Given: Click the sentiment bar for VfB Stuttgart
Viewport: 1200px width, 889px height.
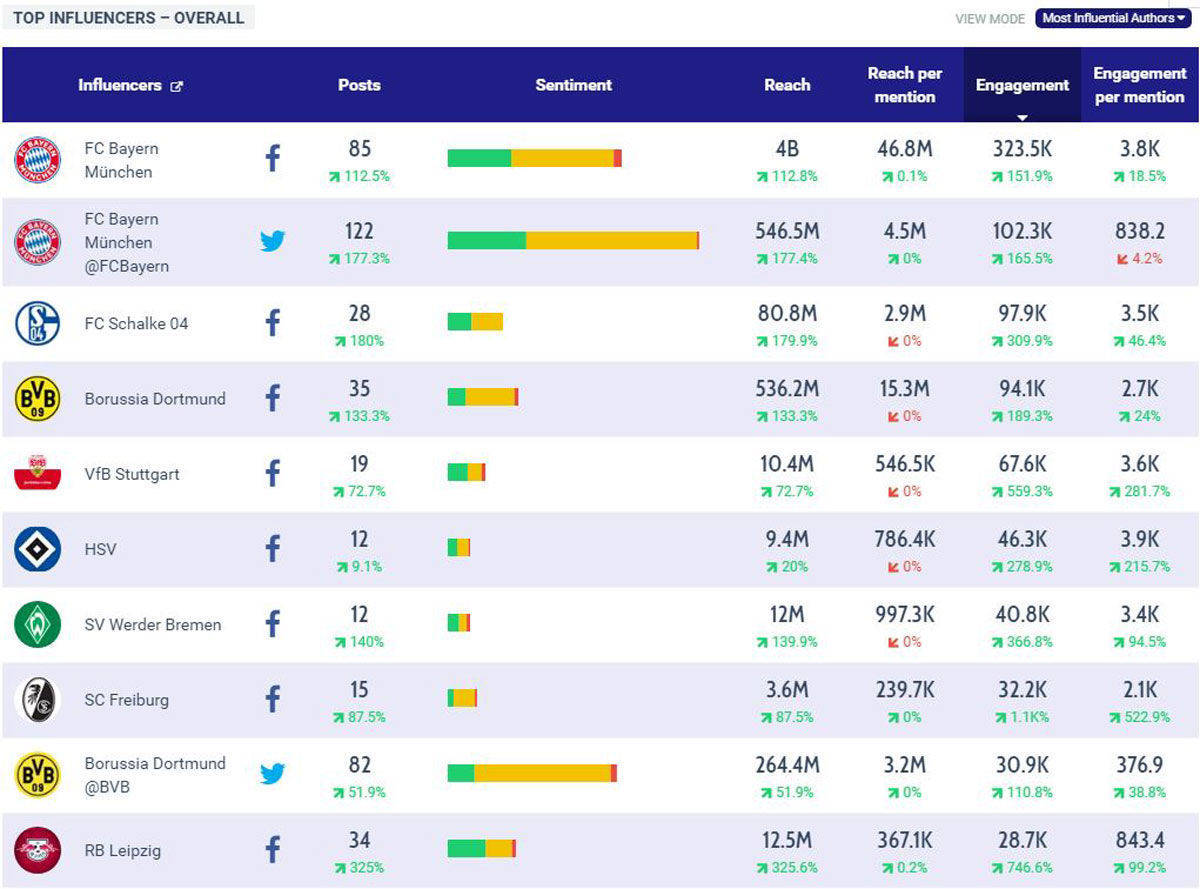Looking at the screenshot, I should tap(466, 472).
